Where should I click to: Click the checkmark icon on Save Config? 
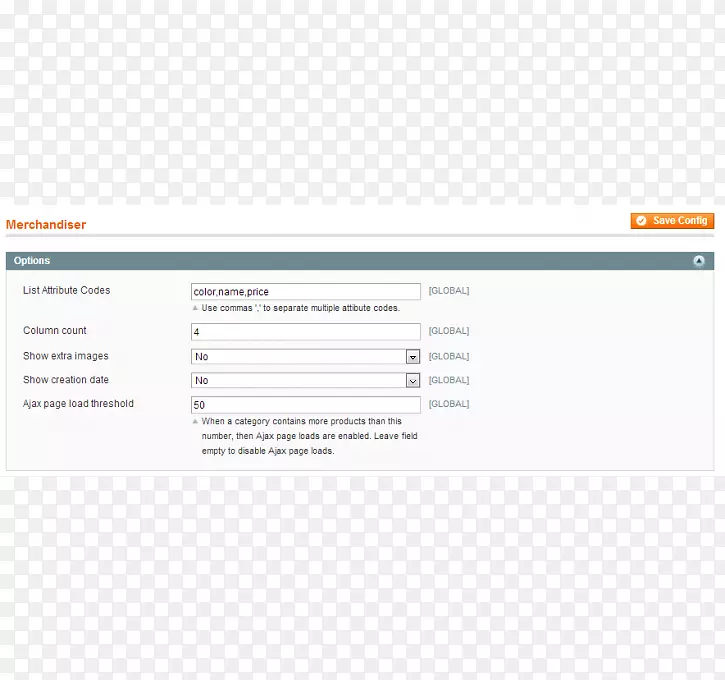tap(641, 221)
